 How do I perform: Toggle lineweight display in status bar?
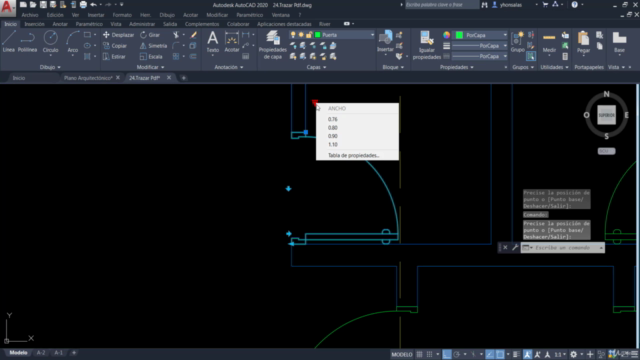516,354
